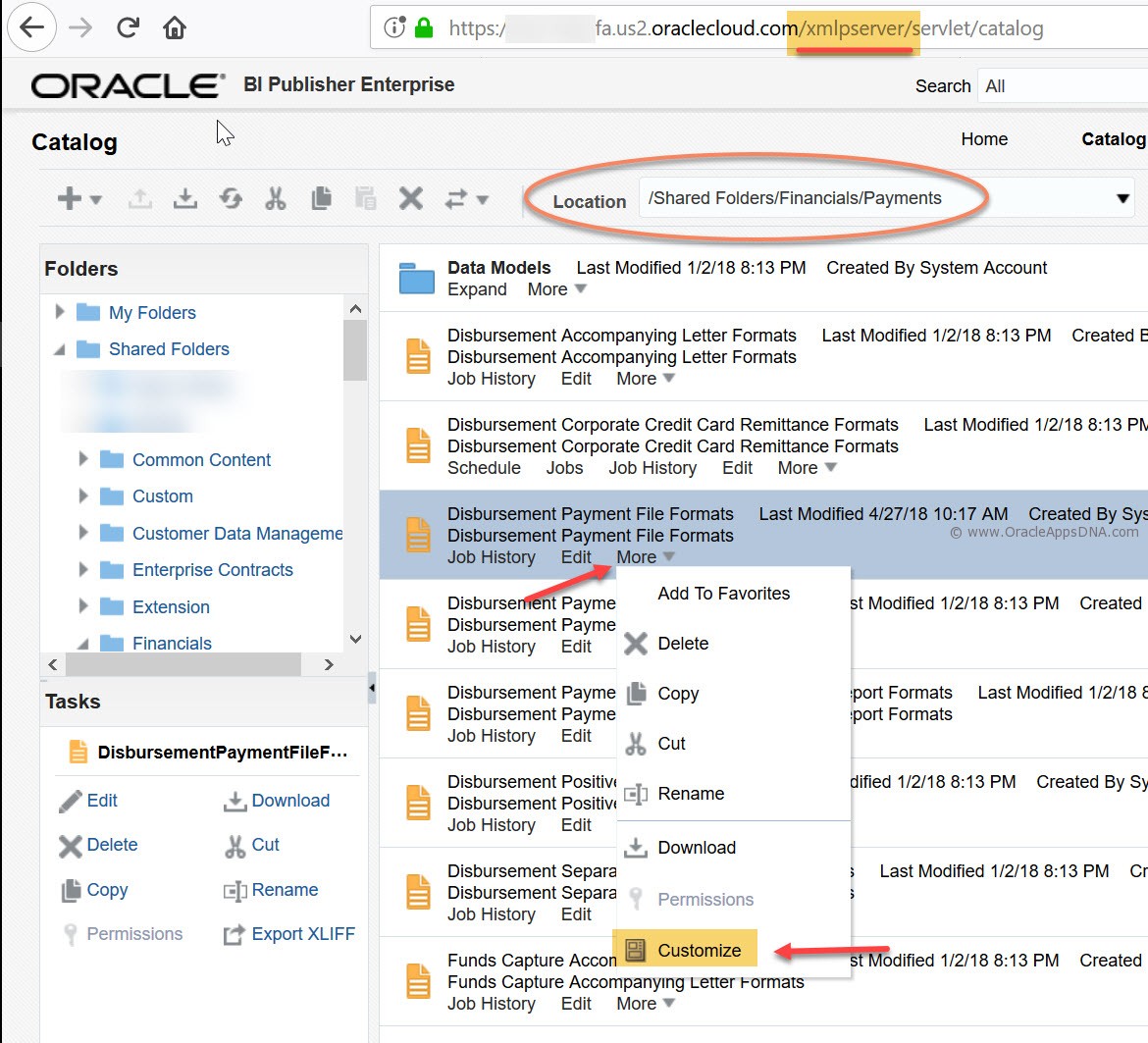Click Schedule for Corporate Credit Card Remittance

click(x=484, y=468)
